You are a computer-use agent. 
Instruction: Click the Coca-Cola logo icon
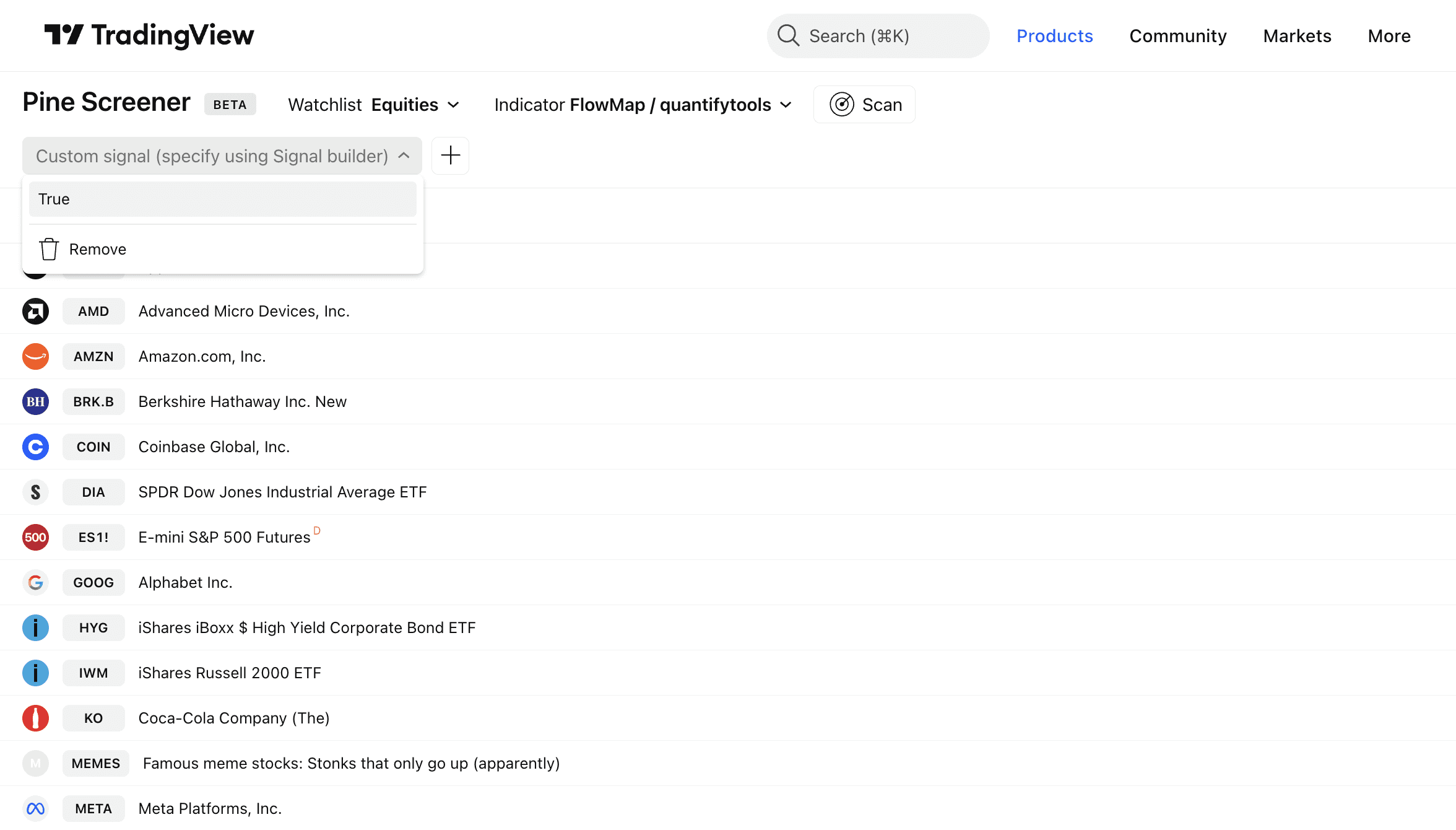(35, 718)
